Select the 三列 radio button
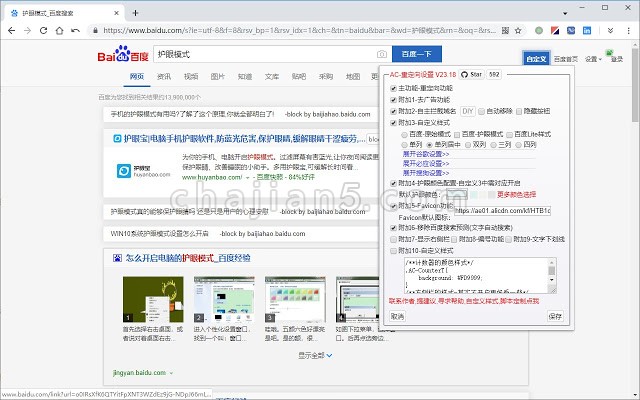640x400 pixels. 493,145
